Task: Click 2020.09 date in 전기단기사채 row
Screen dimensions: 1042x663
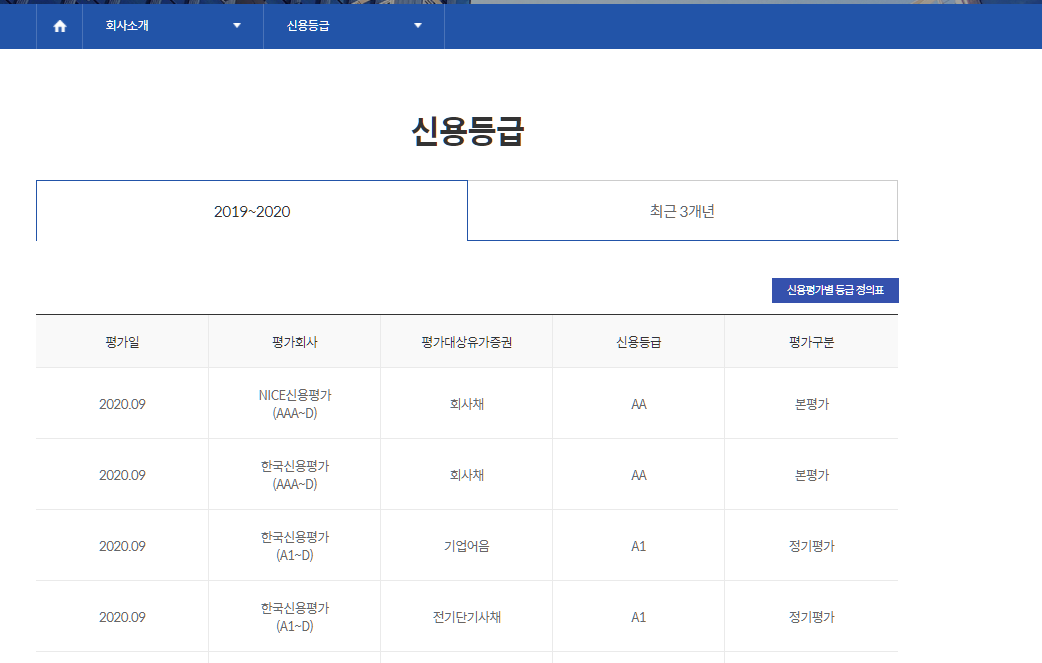Action: point(122,617)
